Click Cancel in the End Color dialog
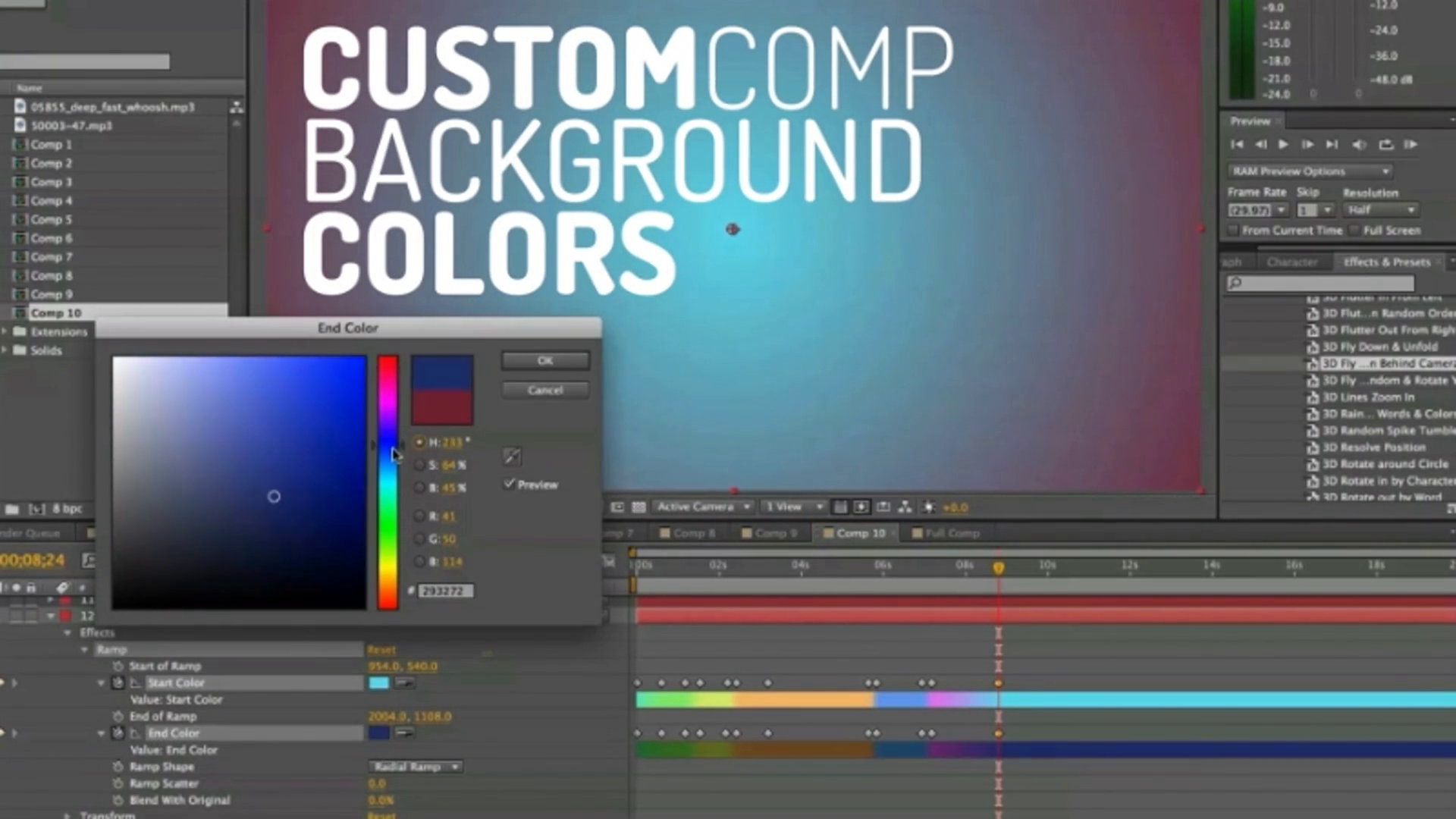The image size is (1456, 819). click(x=545, y=390)
